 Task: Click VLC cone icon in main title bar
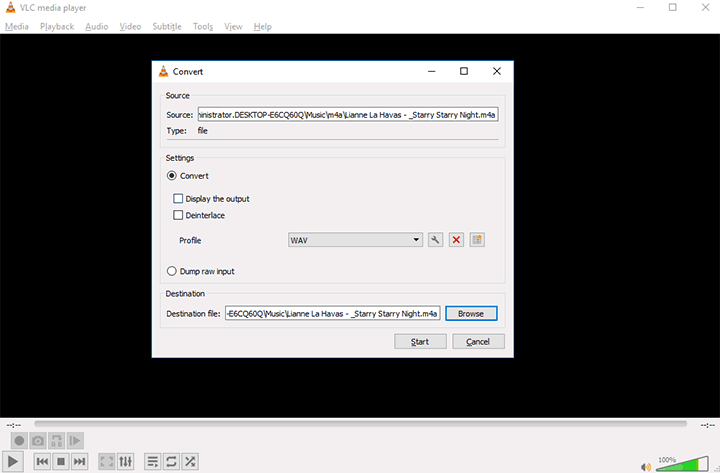pos(10,7)
